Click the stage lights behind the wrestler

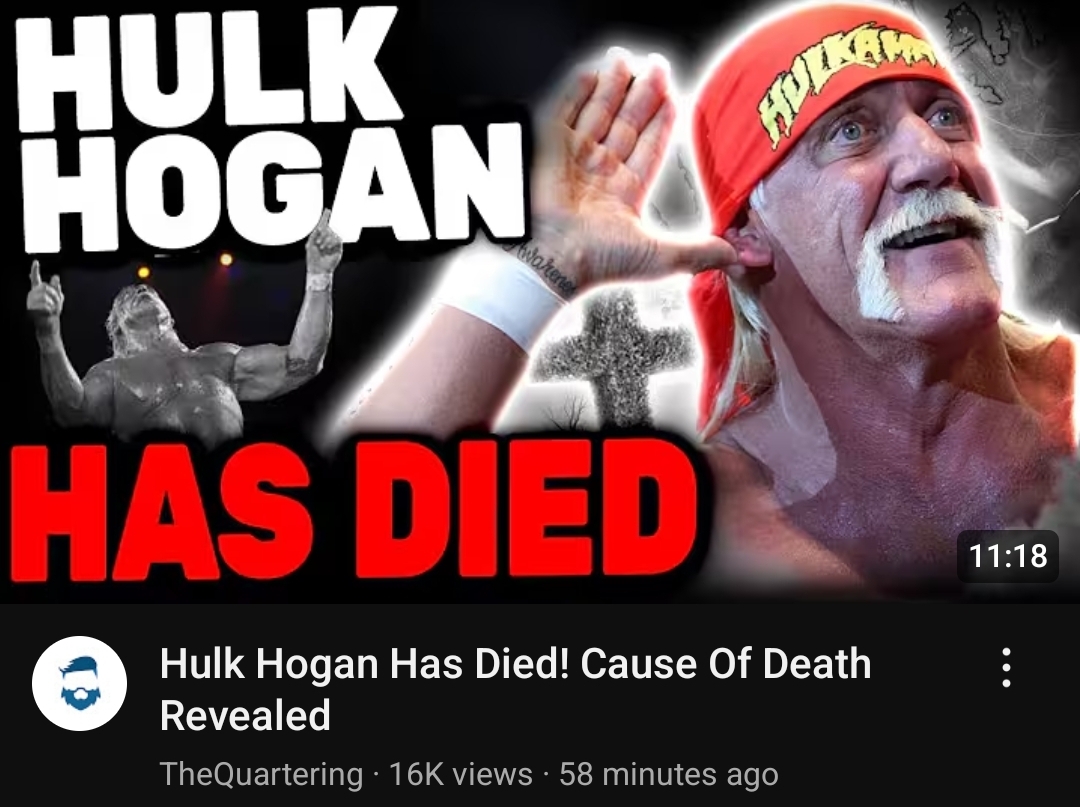(x=185, y=265)
